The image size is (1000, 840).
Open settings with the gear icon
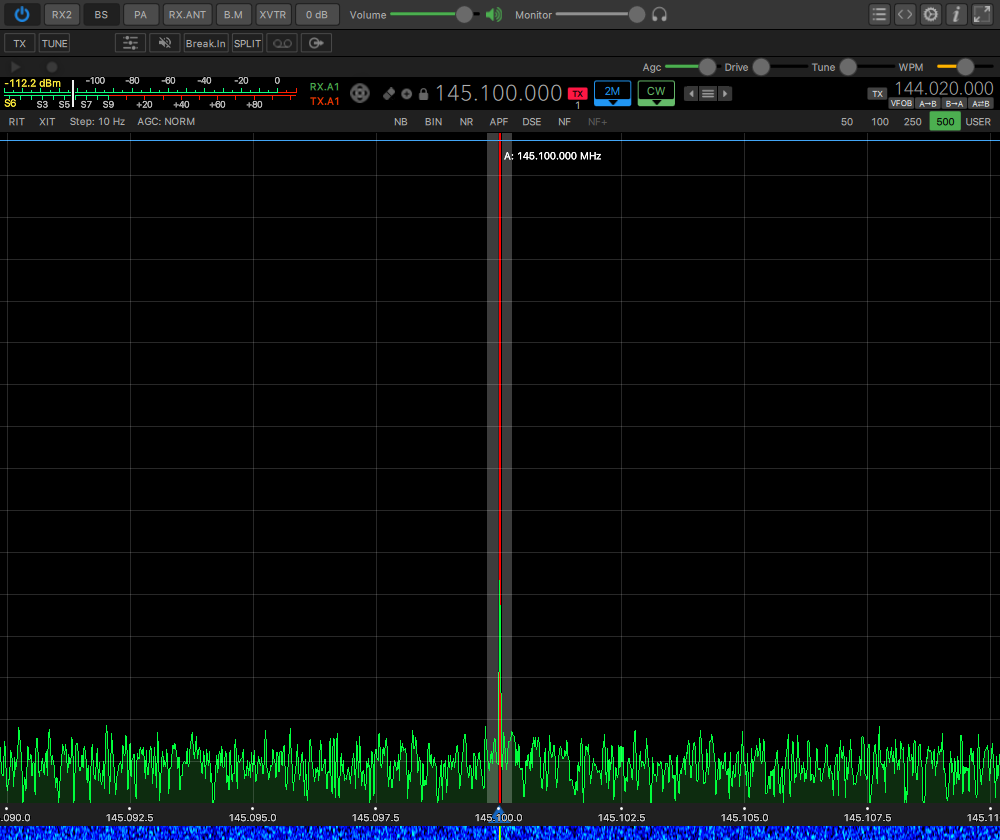pos(931,15)
